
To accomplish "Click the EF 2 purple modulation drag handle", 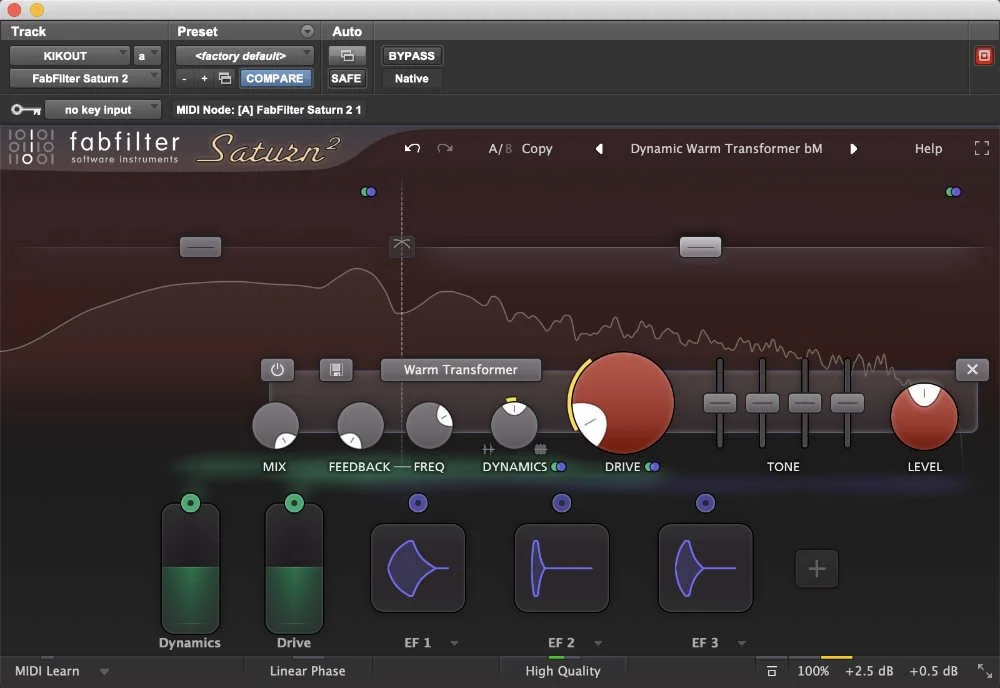I will 562,503.
